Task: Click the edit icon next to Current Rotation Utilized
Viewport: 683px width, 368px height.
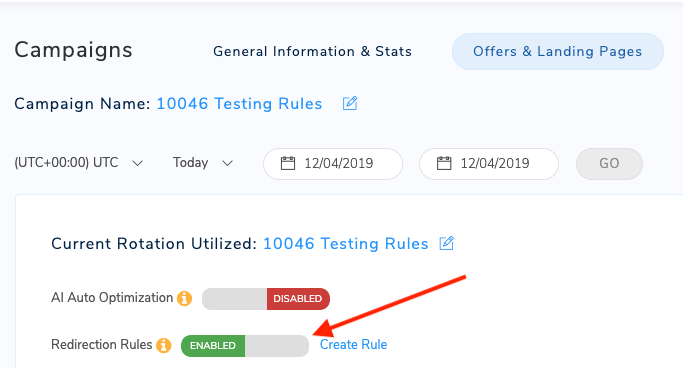Action: click(446, 243)
